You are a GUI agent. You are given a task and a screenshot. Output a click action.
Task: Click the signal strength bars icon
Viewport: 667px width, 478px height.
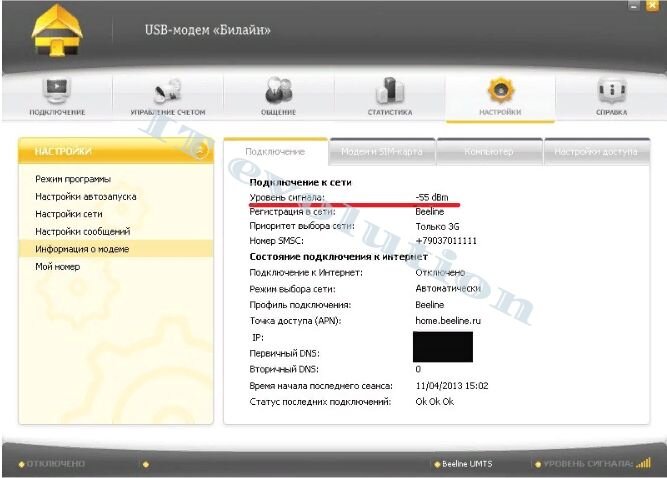[643, 463]
